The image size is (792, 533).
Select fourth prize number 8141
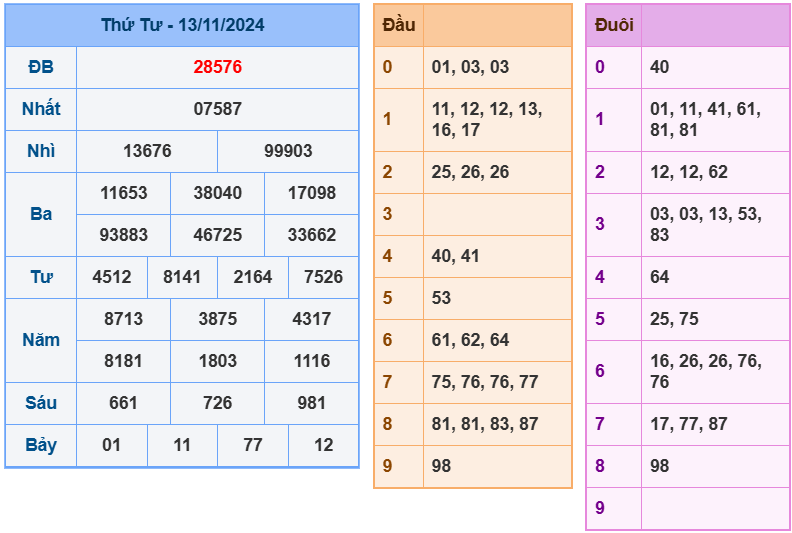(x=182, y=277)
